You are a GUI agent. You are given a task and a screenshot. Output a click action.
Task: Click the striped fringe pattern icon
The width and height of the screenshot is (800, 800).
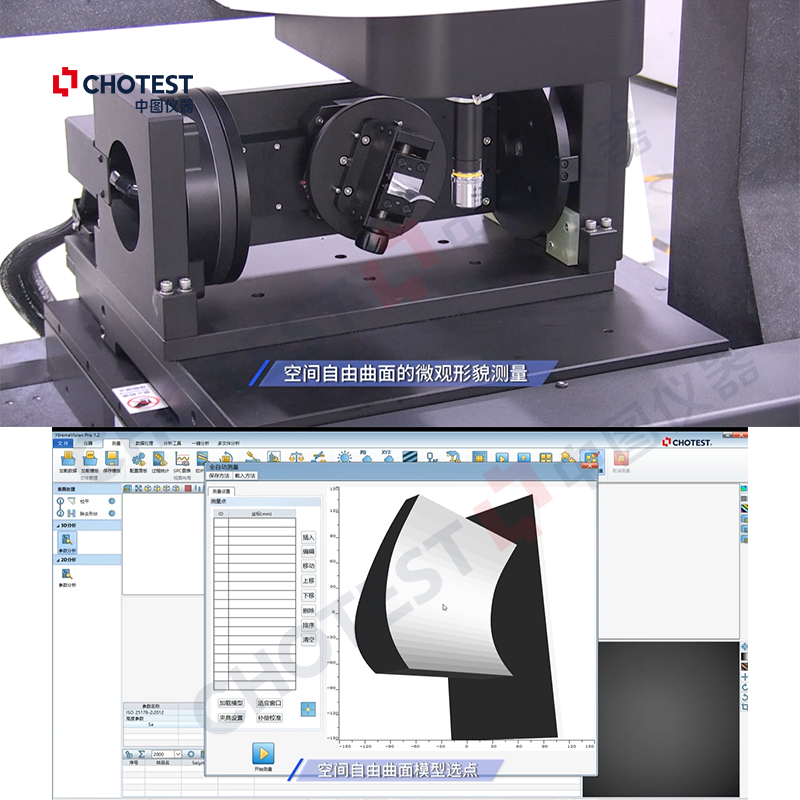[410, 457]
